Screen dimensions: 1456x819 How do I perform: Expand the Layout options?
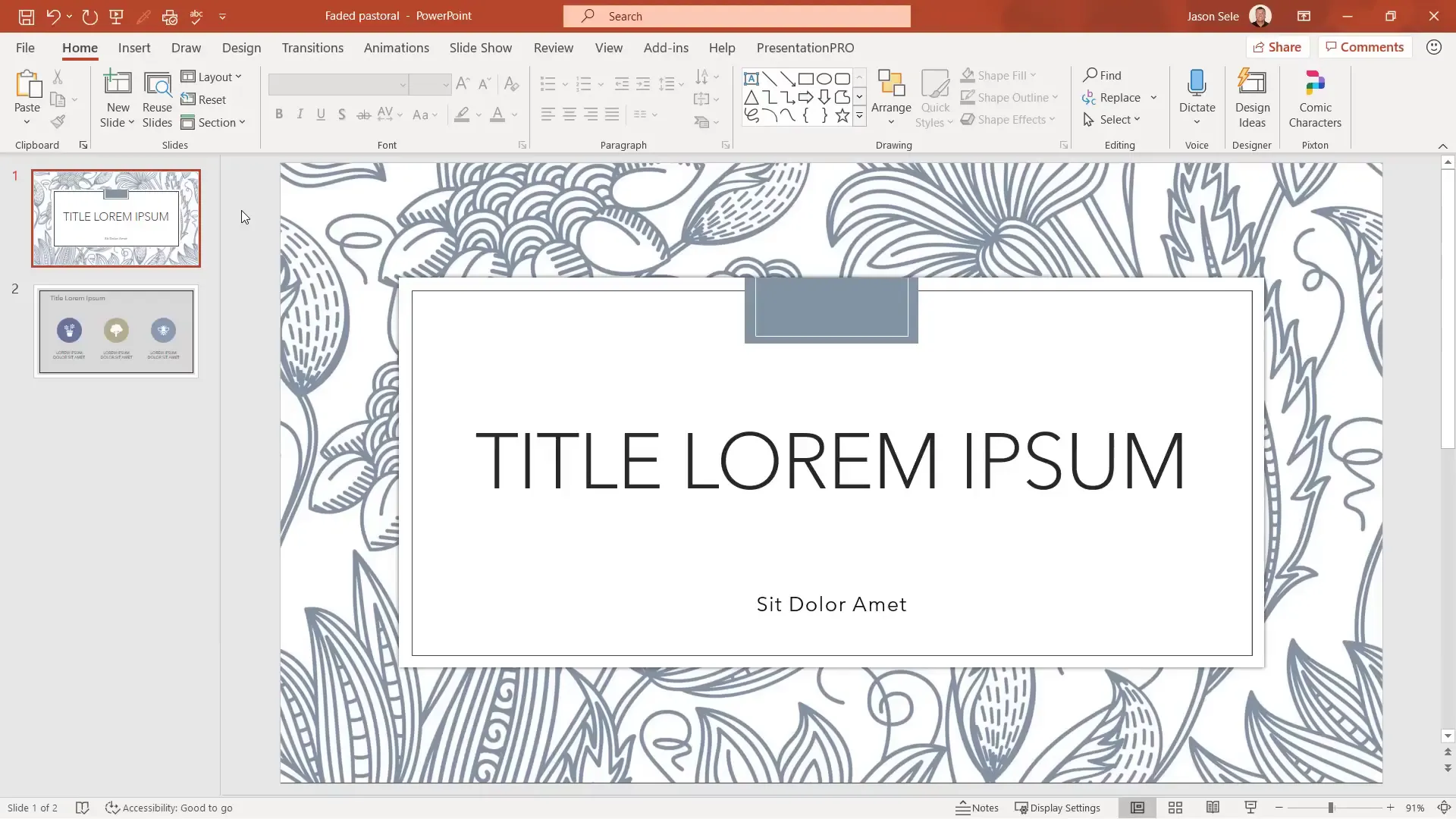click(x=213, y=77)
